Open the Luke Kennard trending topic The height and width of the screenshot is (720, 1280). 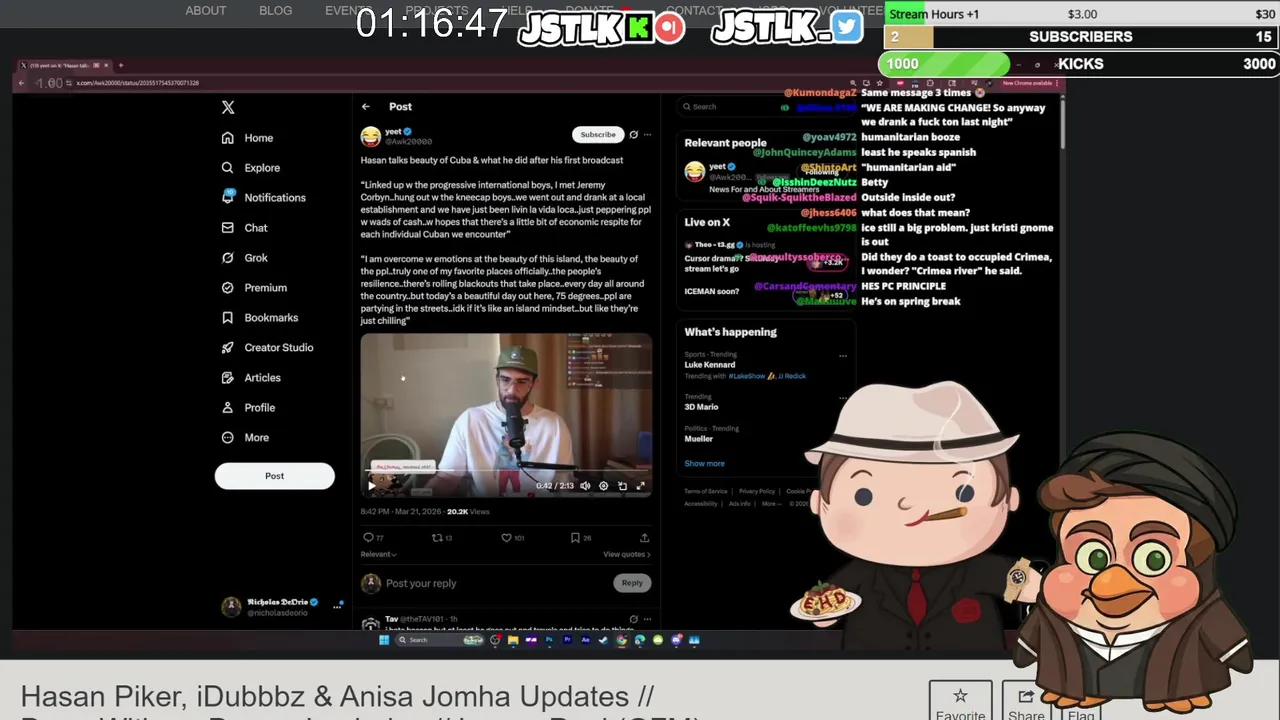click(x=710, y=365)
